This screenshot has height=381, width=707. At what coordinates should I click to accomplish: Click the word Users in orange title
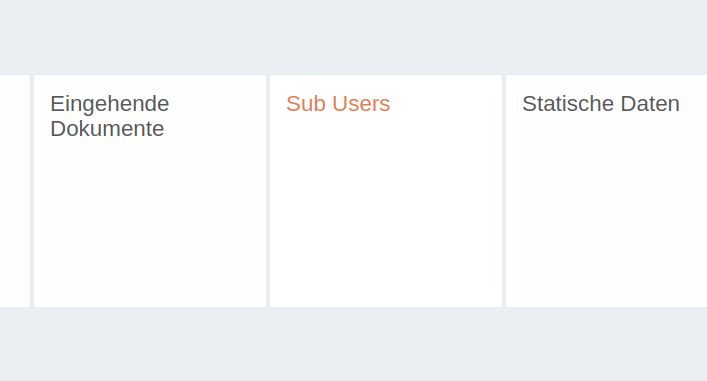click(x=361, y=104)
